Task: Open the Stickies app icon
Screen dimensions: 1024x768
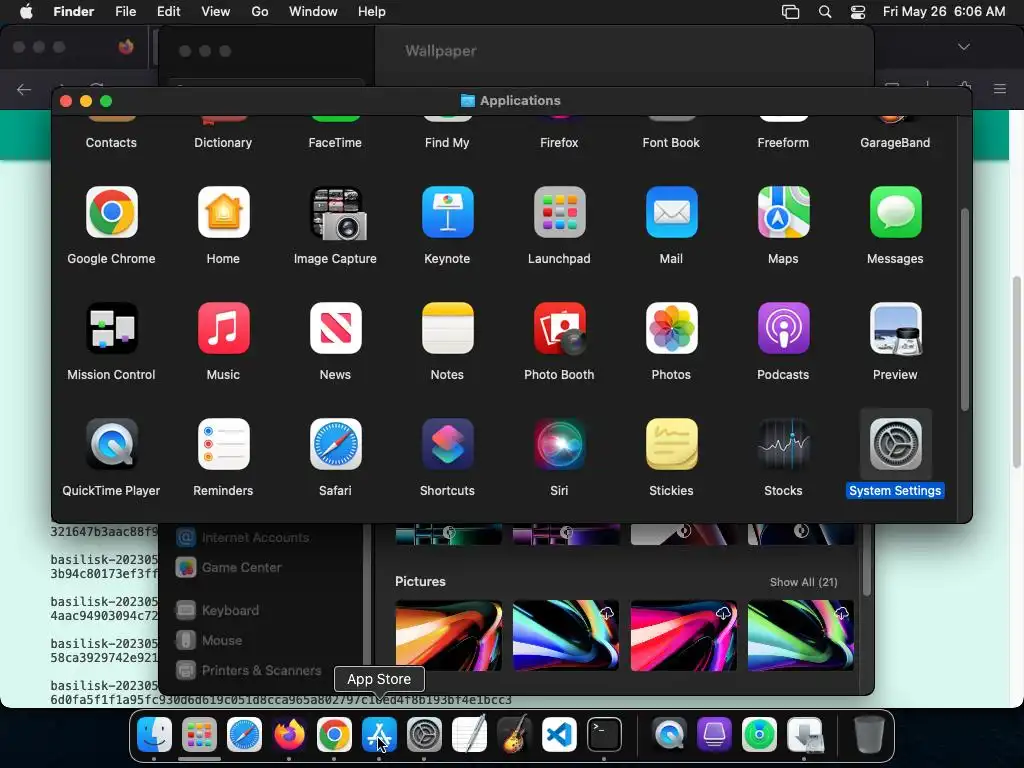Action: (x=671, y=444)
